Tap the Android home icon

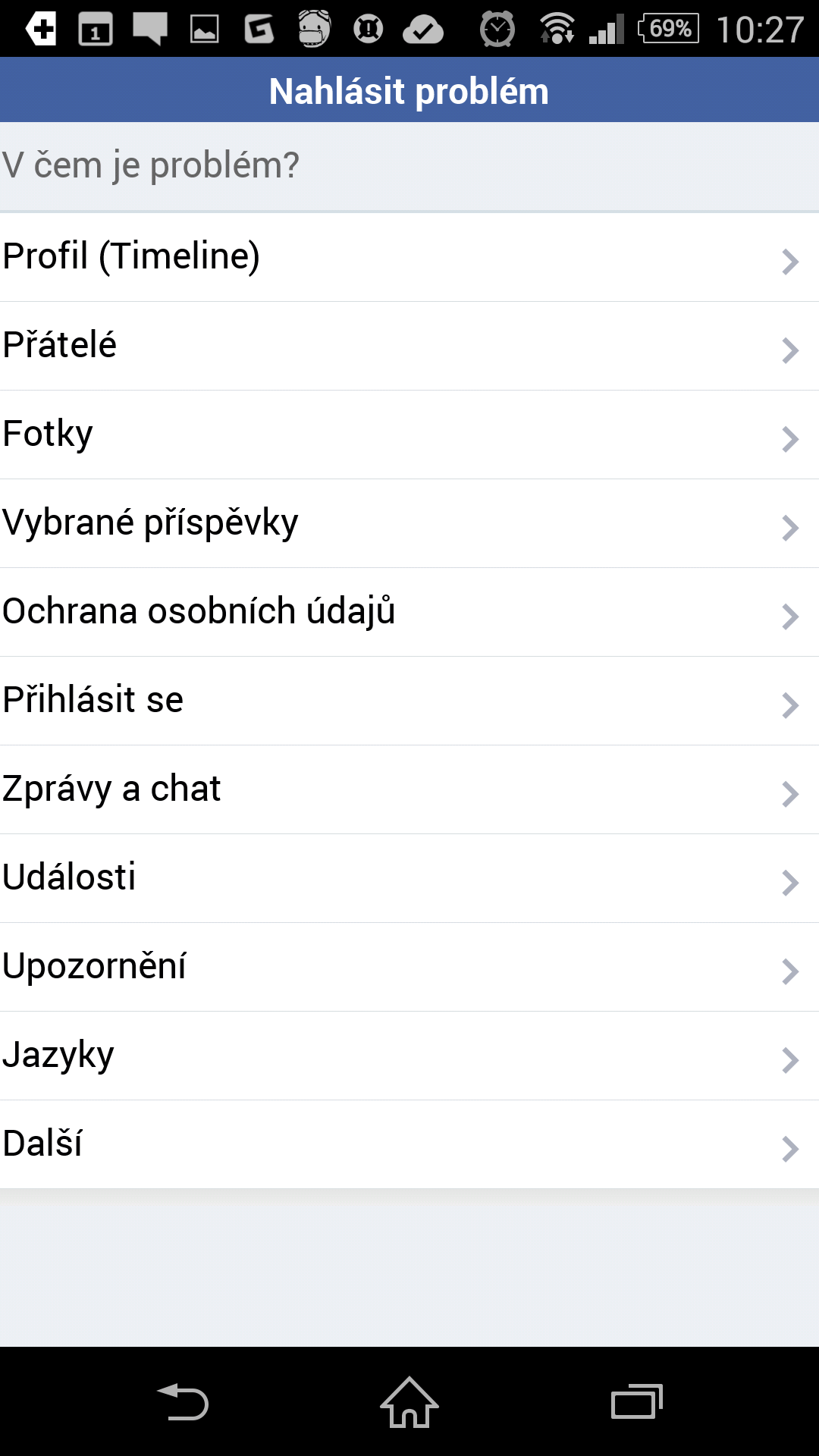pos(409,1401)
